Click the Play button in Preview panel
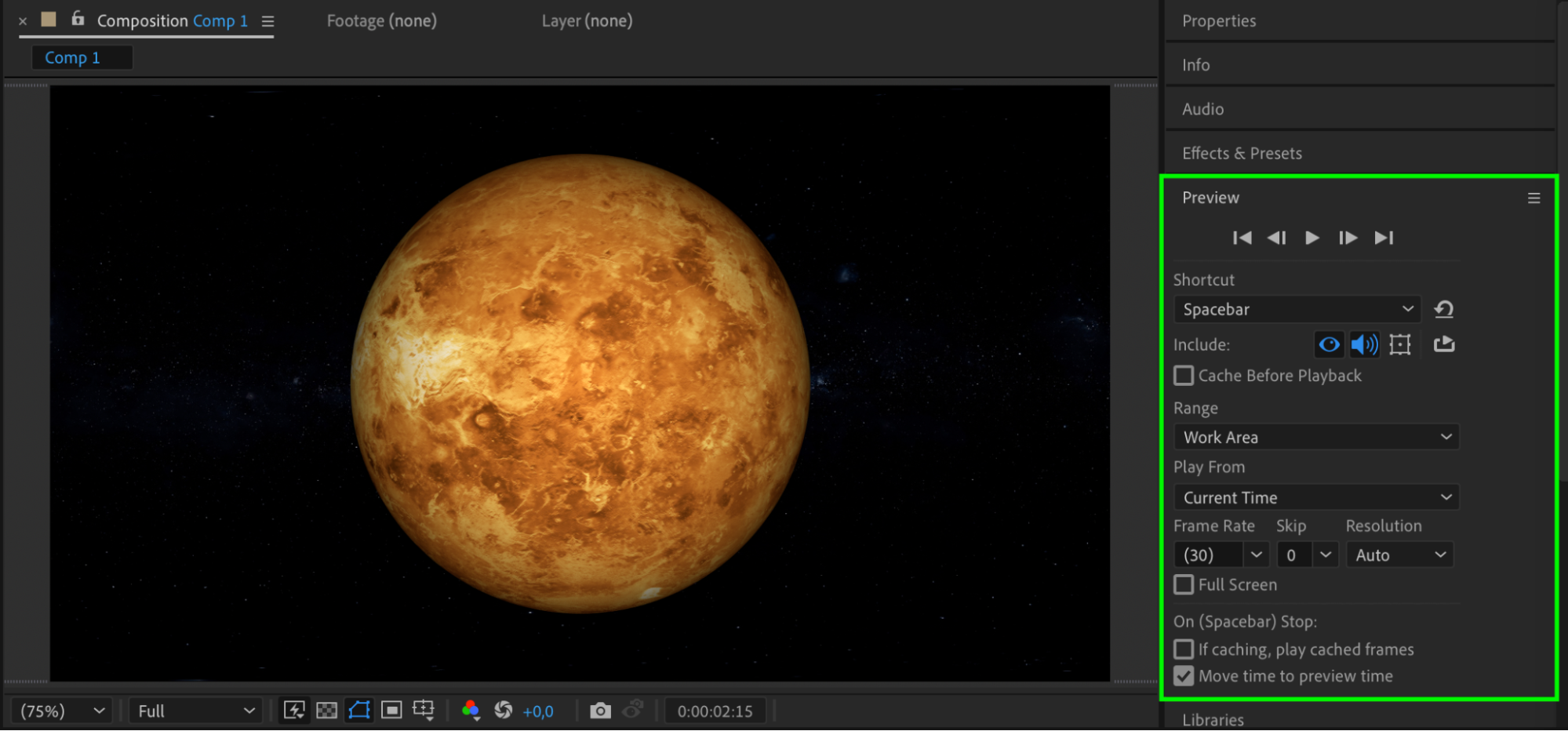The width and height of the screenshot is (1568, 731). [1312, 238]
